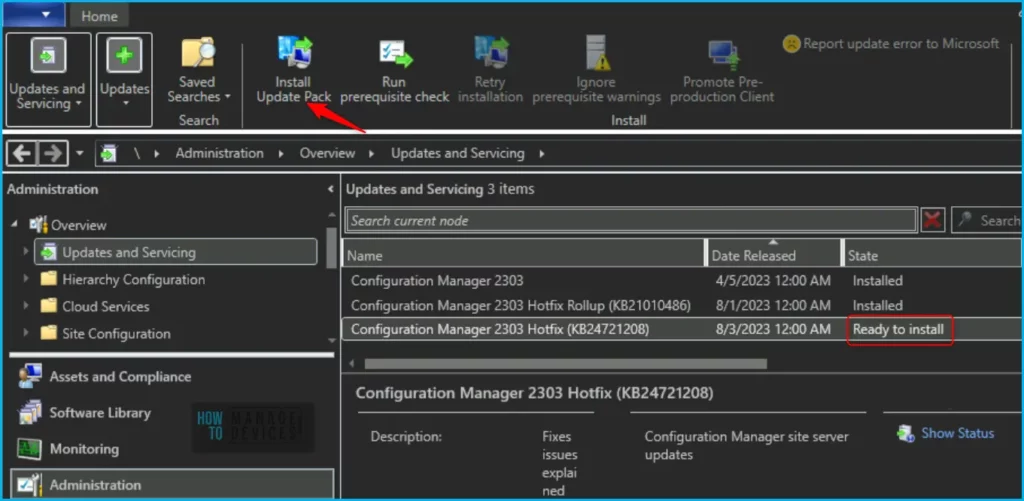This screenshot has height=501, width=1024.
Task: Open Saved Searches folder icon
Action: pyautogui.click(x=199, y=52)
